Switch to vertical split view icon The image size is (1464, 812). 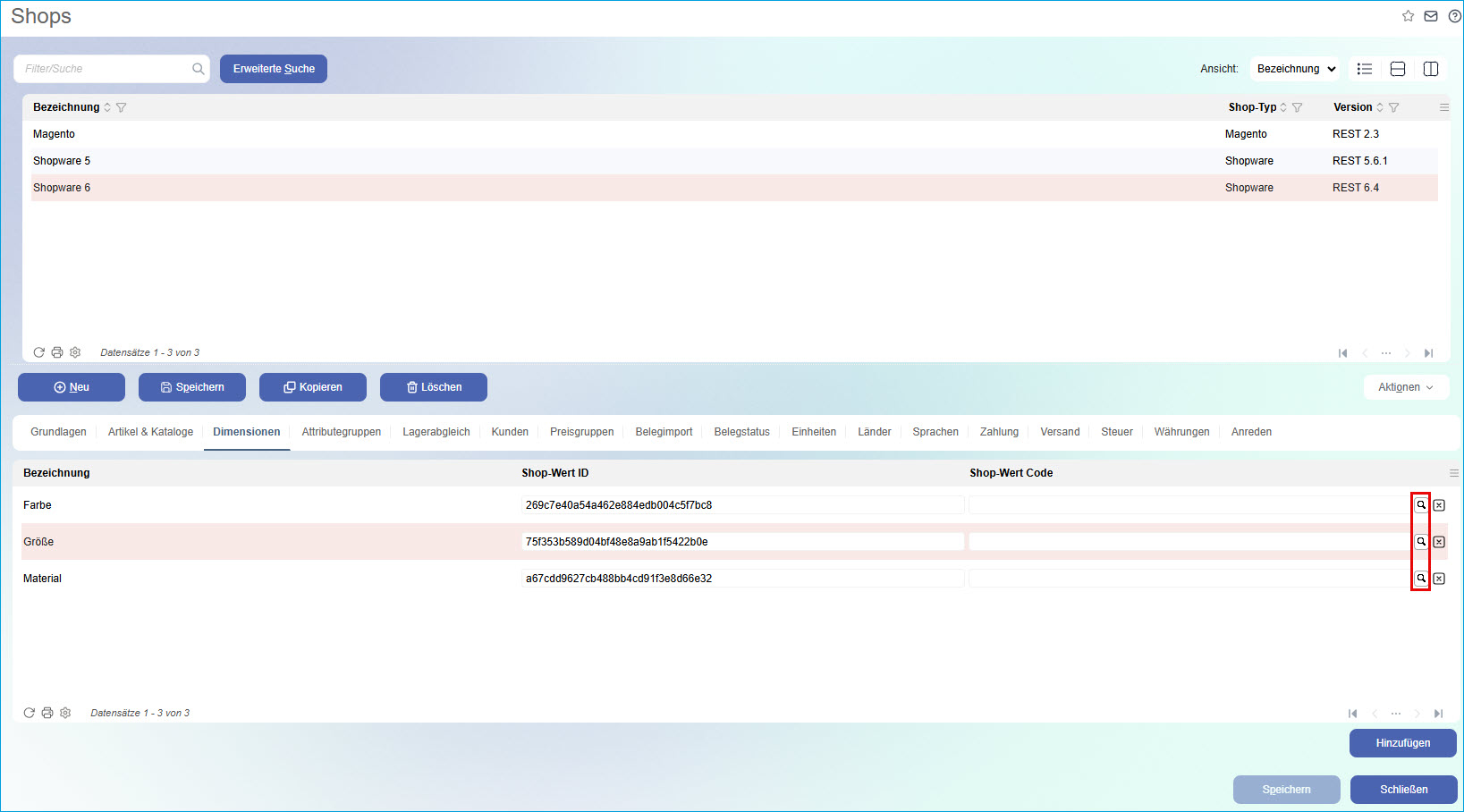(1431, 69)
